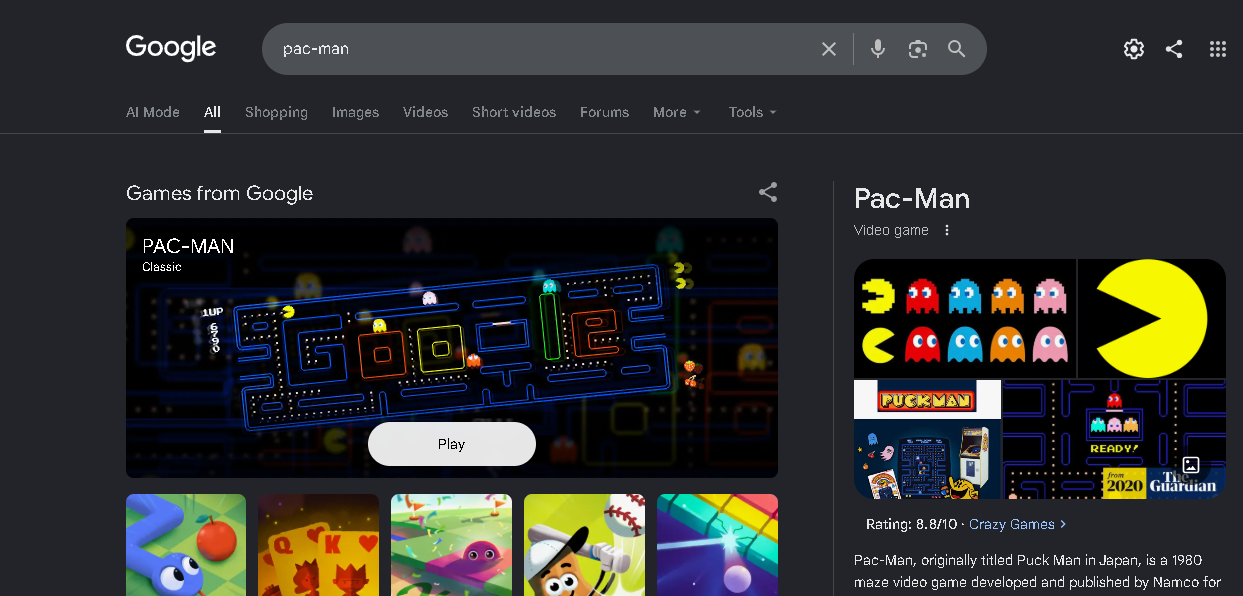This screenshot has height=596, width=1243.
Task: Click the Pac-Man description paragraph
Action: pyautogui.click(x=1038, y=570)
